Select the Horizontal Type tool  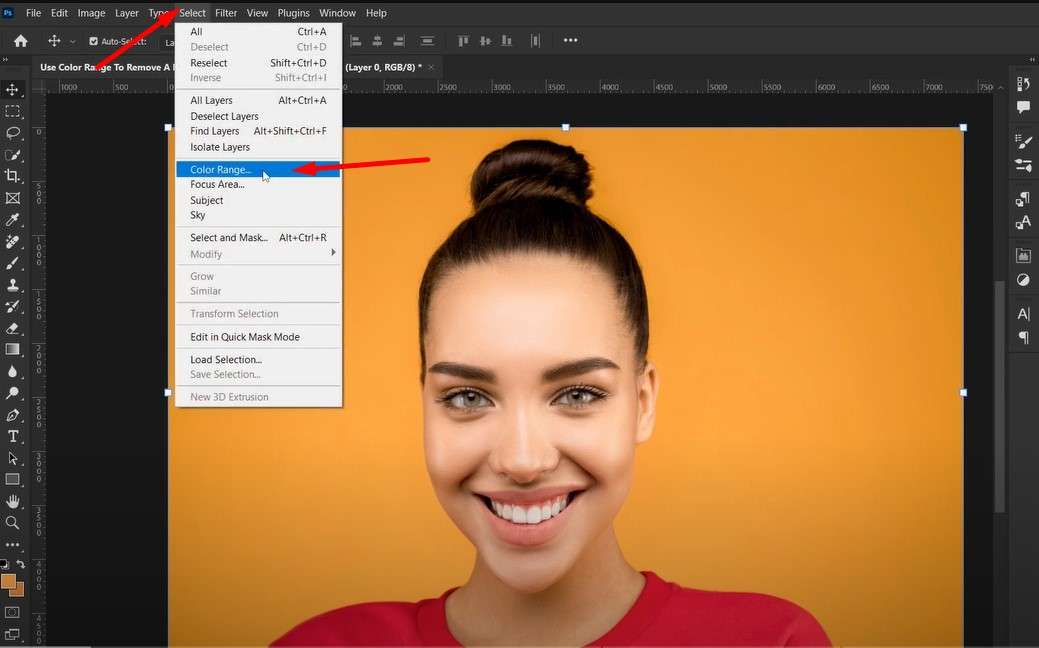(13, 437)
